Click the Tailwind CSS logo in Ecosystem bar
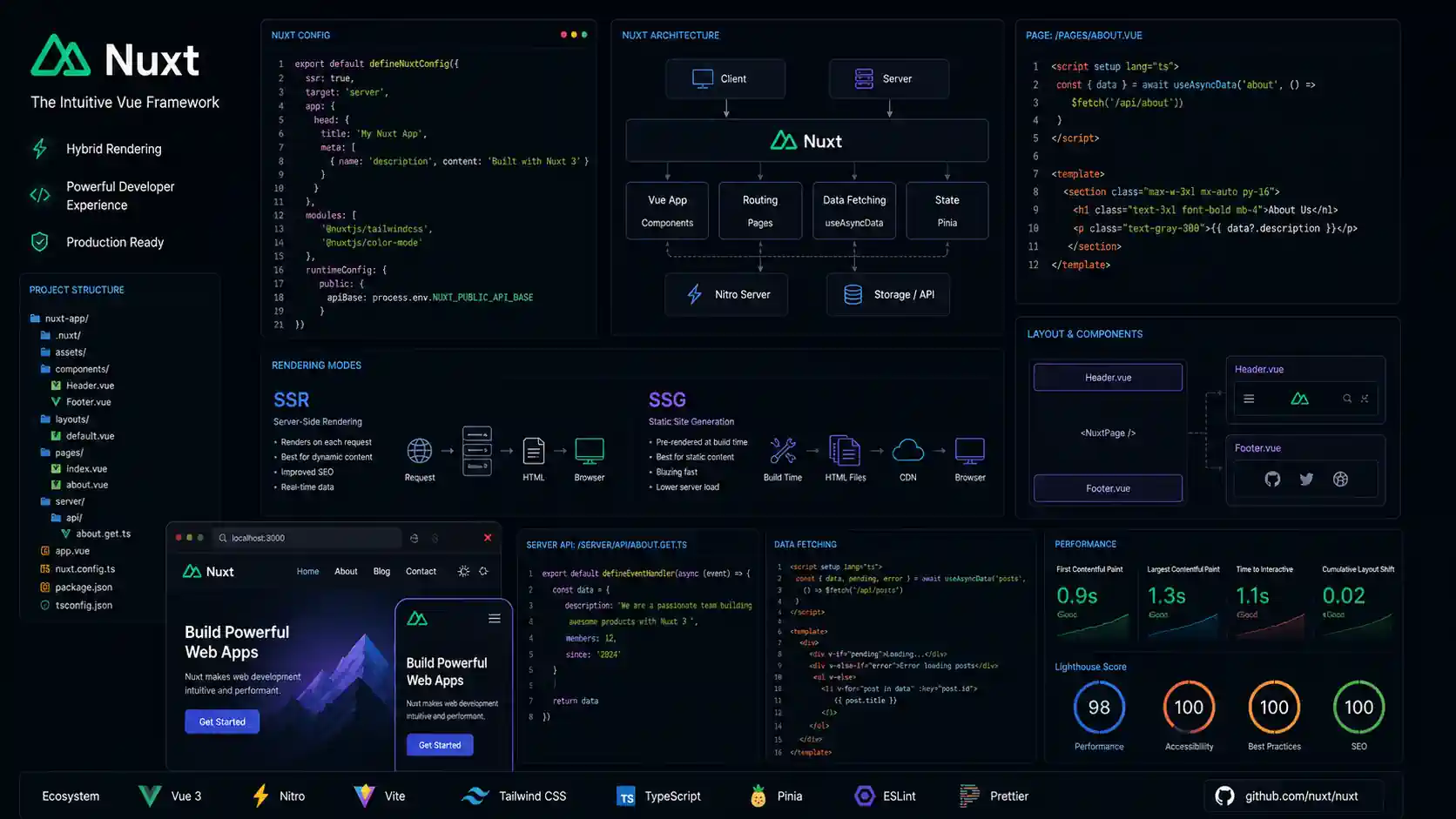This screenshot has width=1456, height=819. pos(475,796)
